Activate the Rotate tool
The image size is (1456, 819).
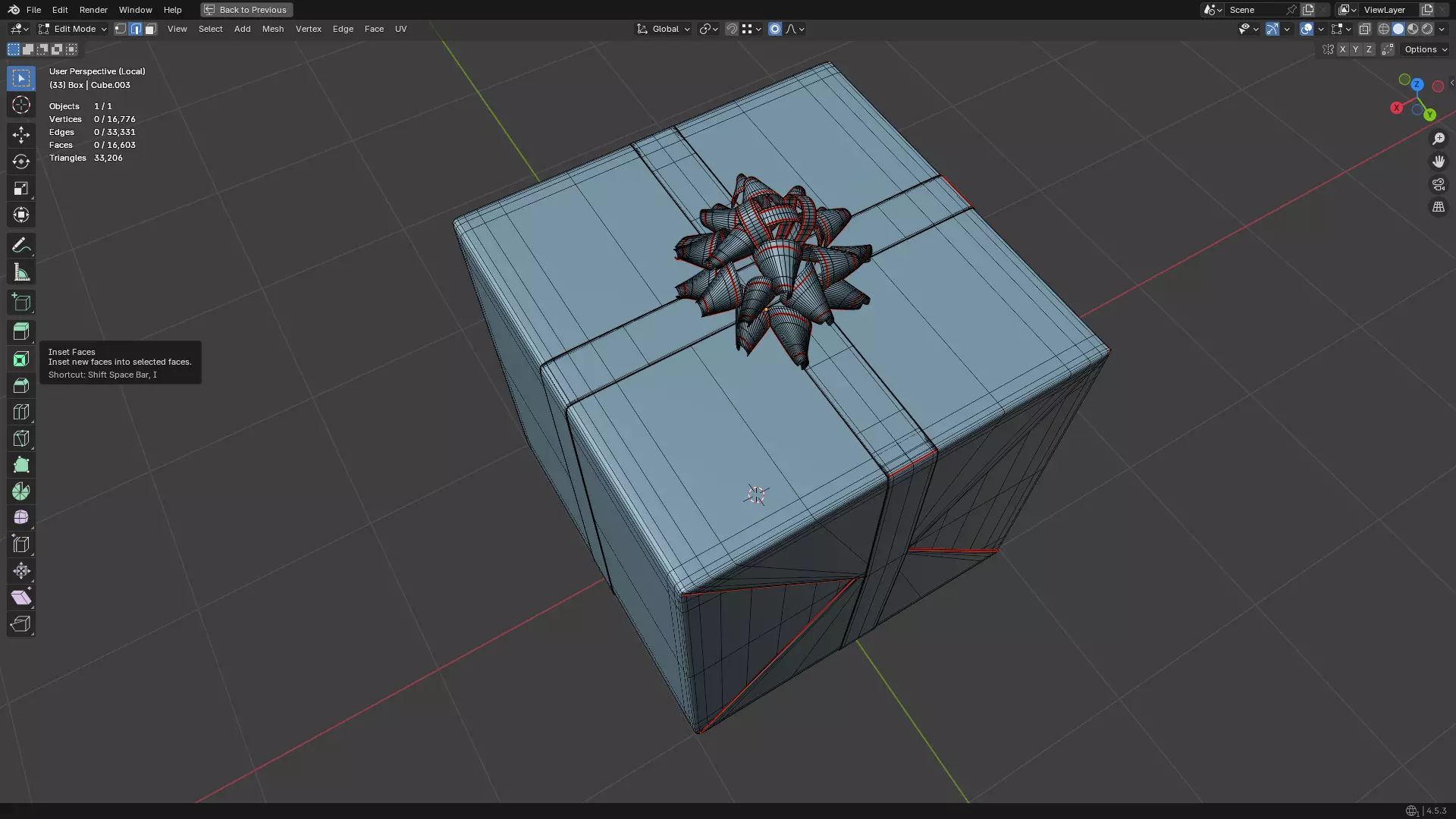coord(21,162)
